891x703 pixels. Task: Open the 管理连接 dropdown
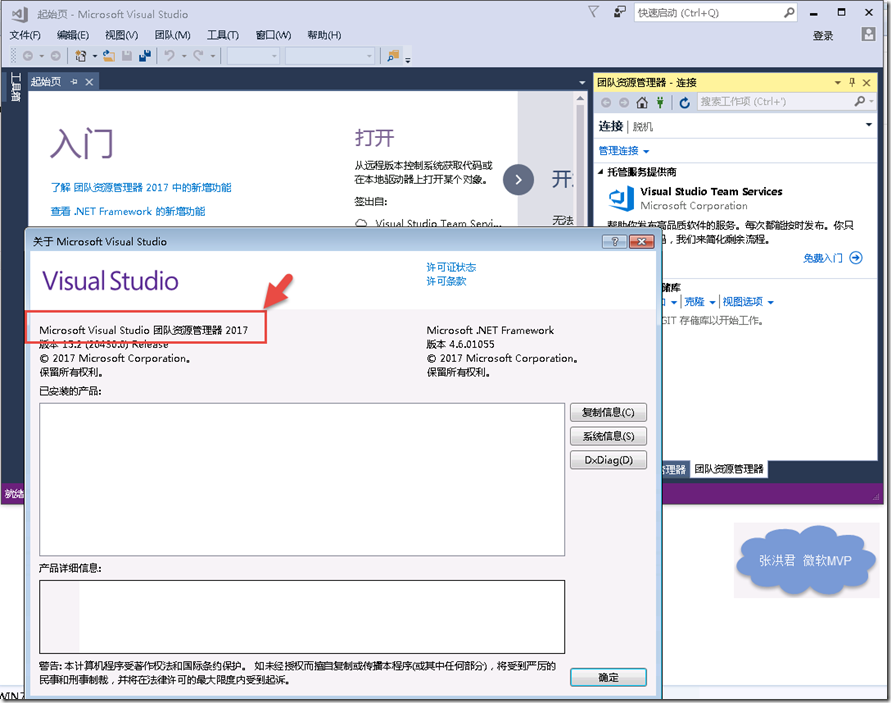[x=623, y=151]
